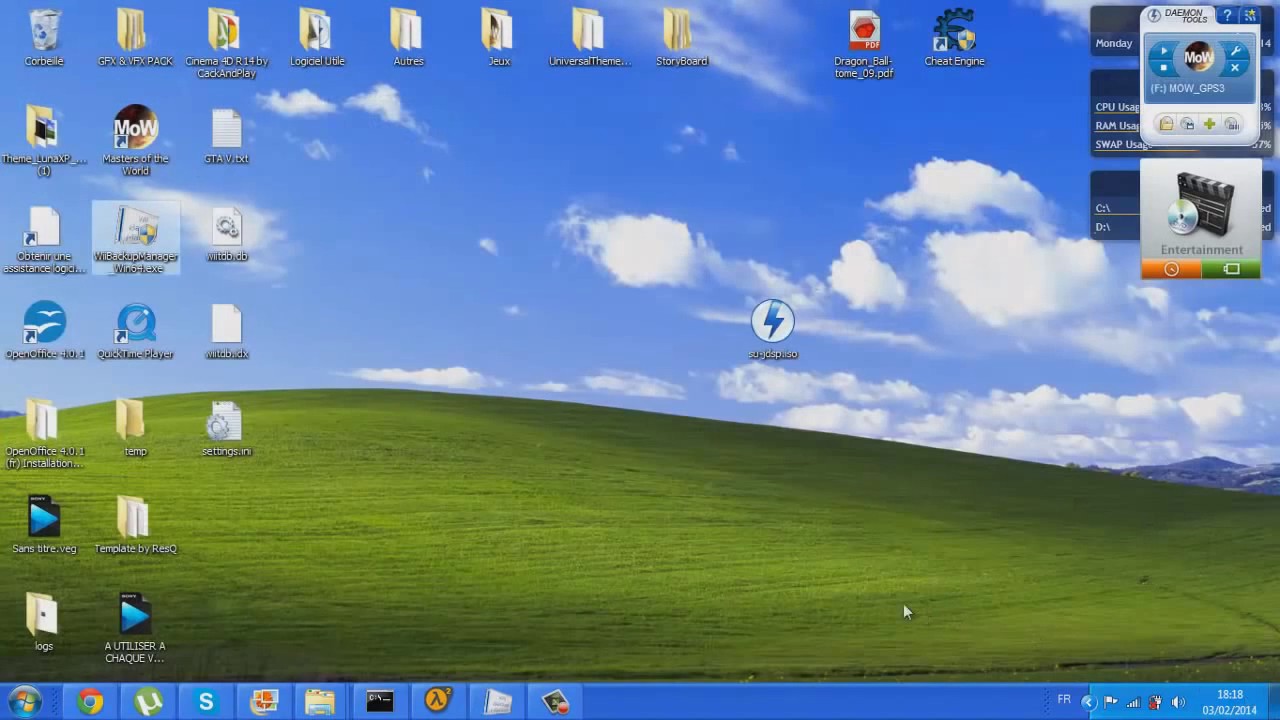The width and height of the screenshot is (1280, 720).
Task: Open Skype from the taskbar
Action: point(206,702)
